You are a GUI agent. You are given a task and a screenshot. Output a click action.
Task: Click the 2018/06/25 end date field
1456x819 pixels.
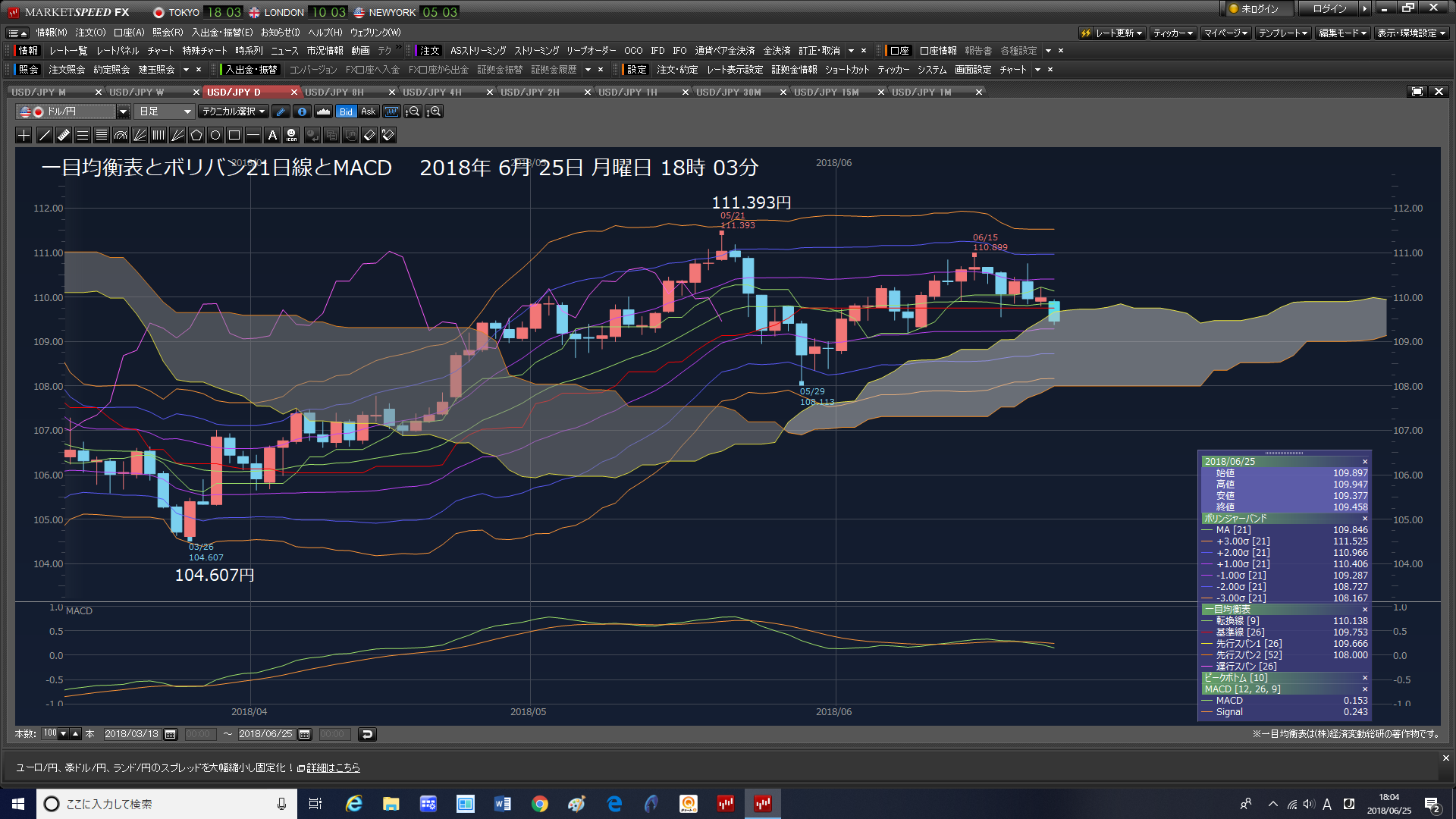pyautogui.click(x=266, y=734)
